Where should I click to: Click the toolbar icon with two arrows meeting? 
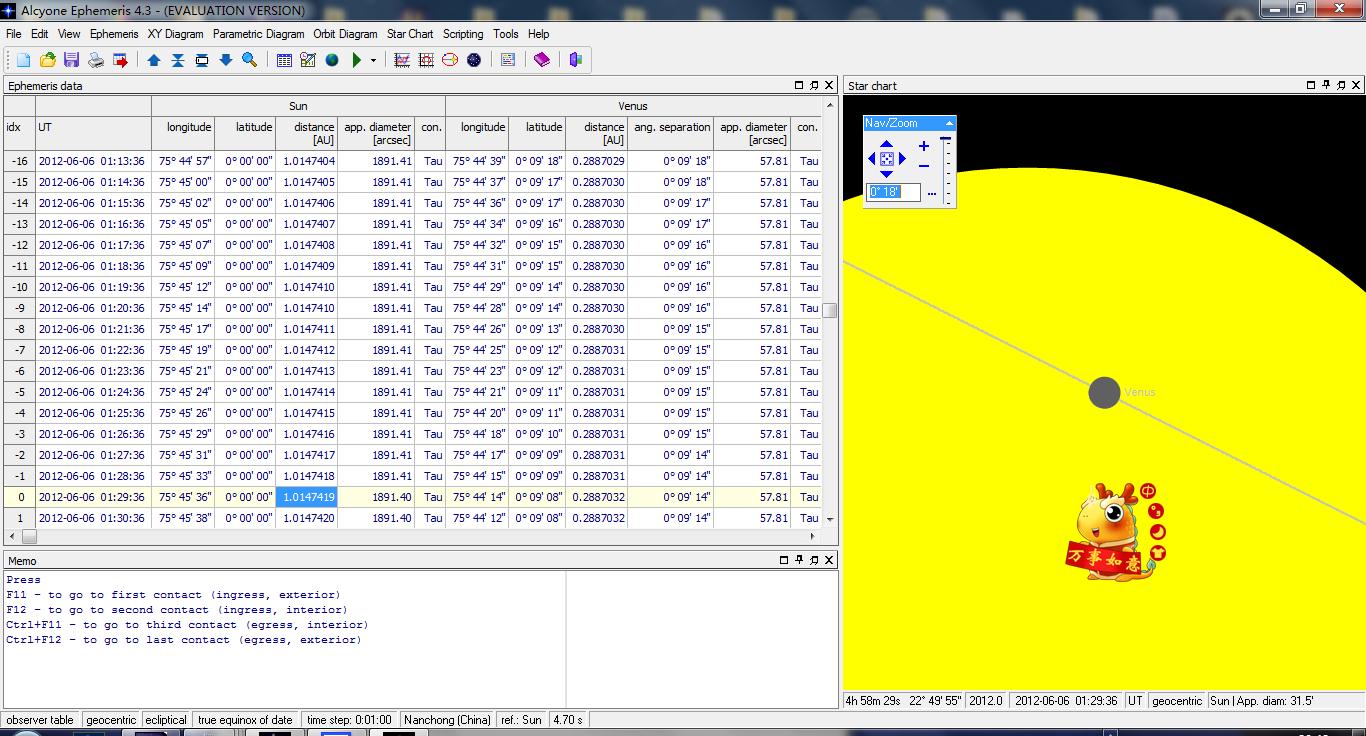click(178, 60)
